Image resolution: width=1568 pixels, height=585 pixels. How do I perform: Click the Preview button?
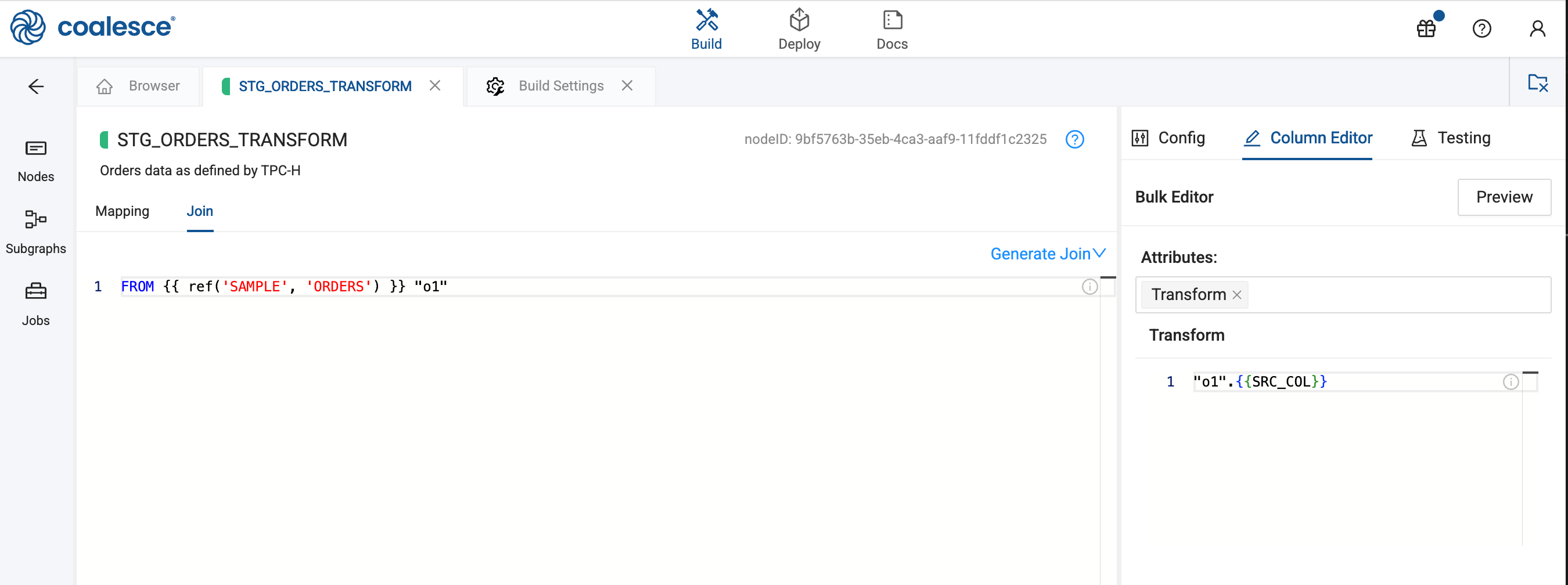1504,197
